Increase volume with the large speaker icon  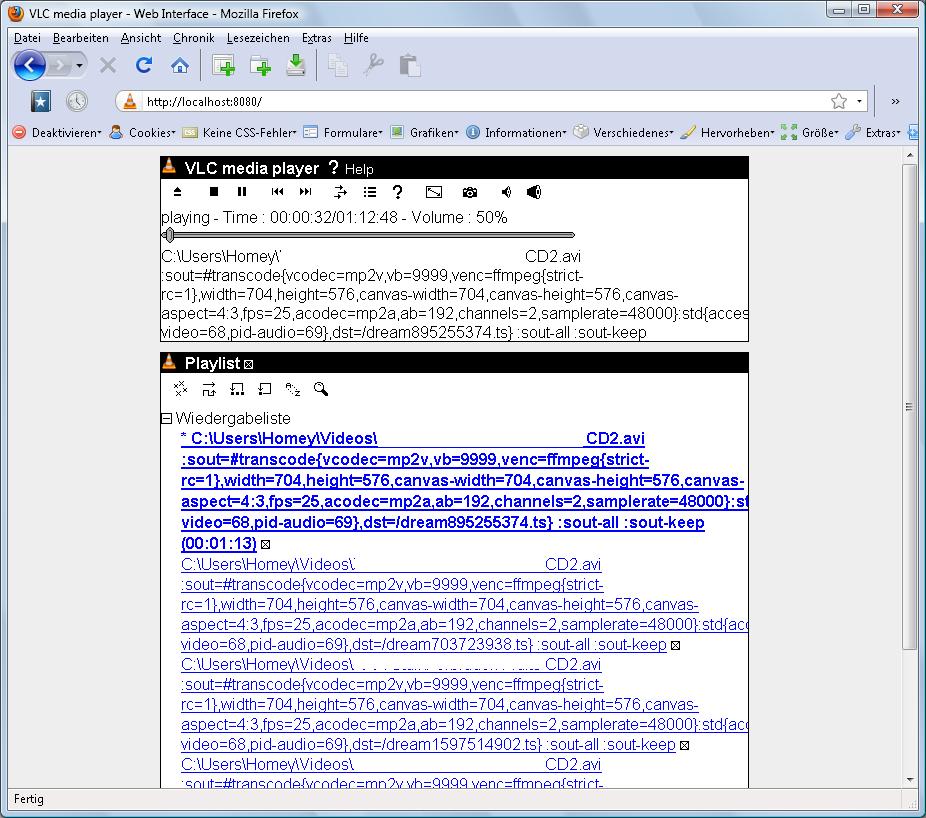[x=534, y=192]
